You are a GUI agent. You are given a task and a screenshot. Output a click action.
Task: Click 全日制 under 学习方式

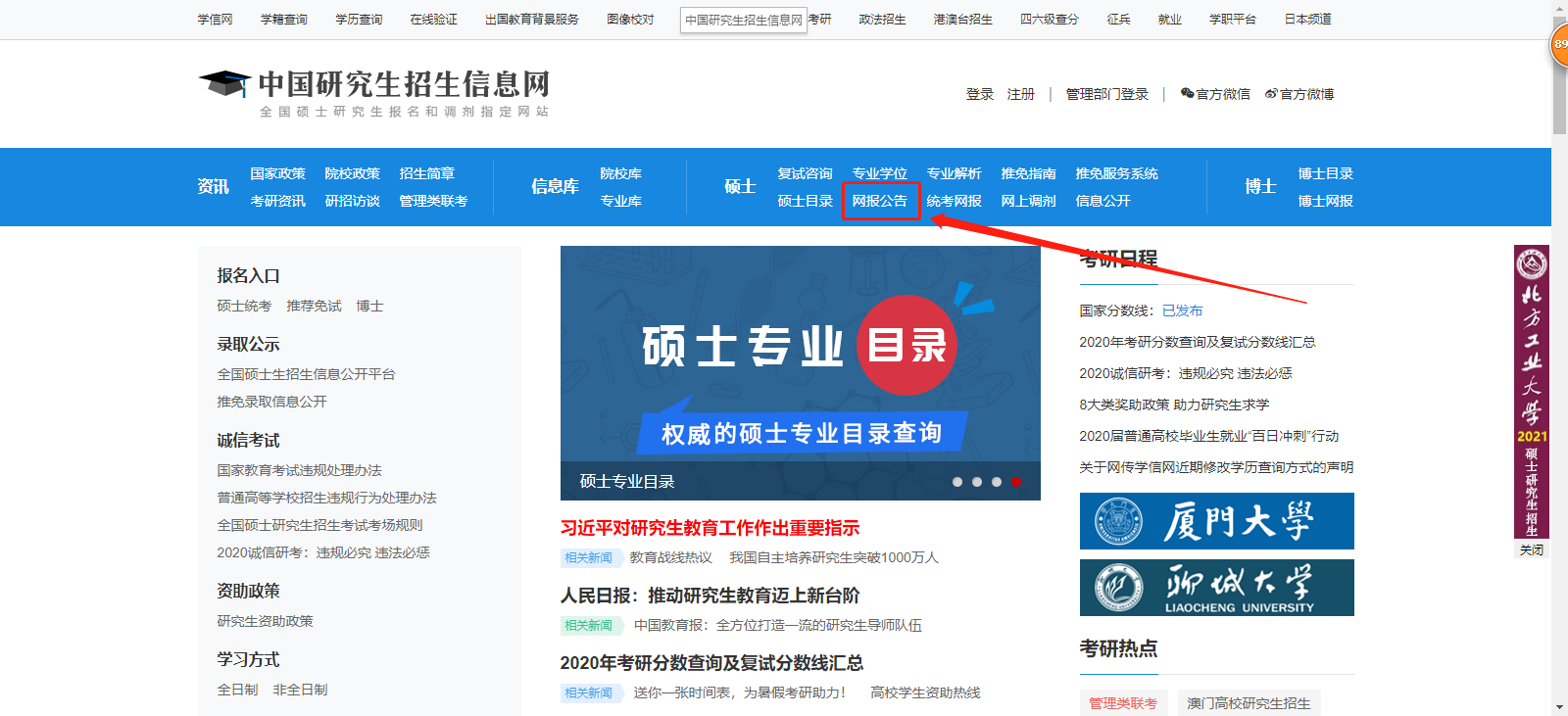[237, 690]
